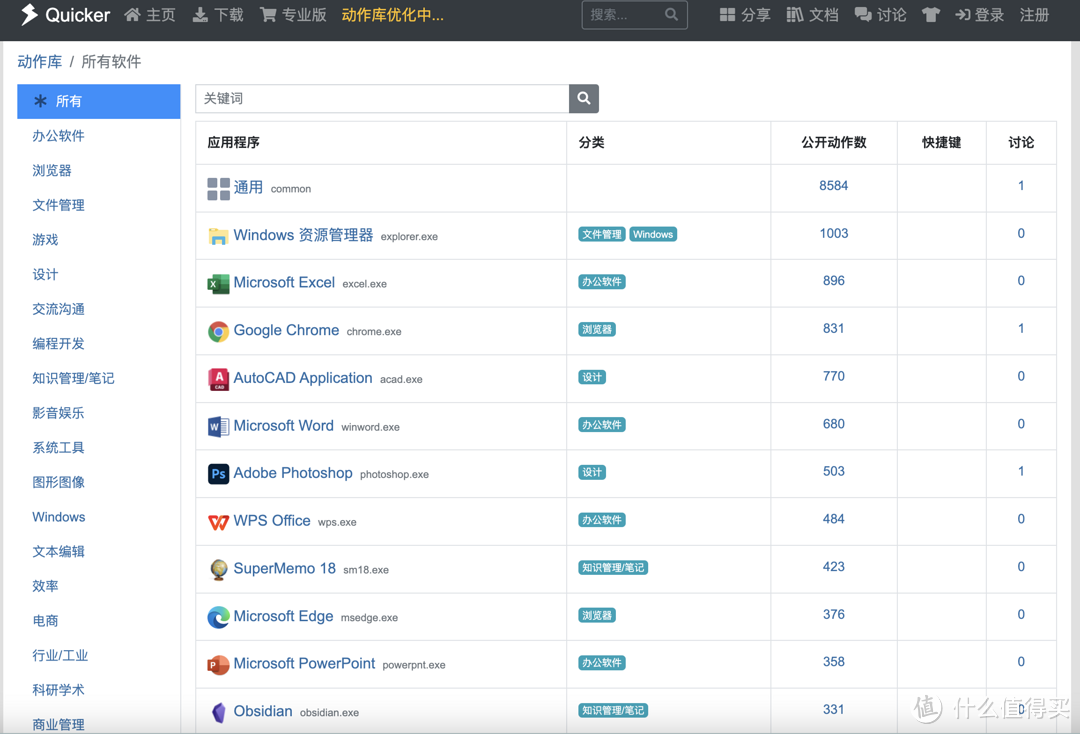Select 知识管理/笔记 in the sidebar
The height and width of the screenshot is (734, 1080).
(73, 378)
